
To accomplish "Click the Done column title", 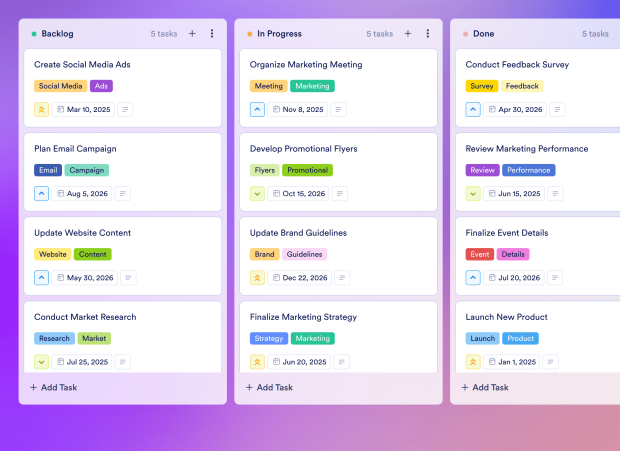I will click(x=484, y=34).
